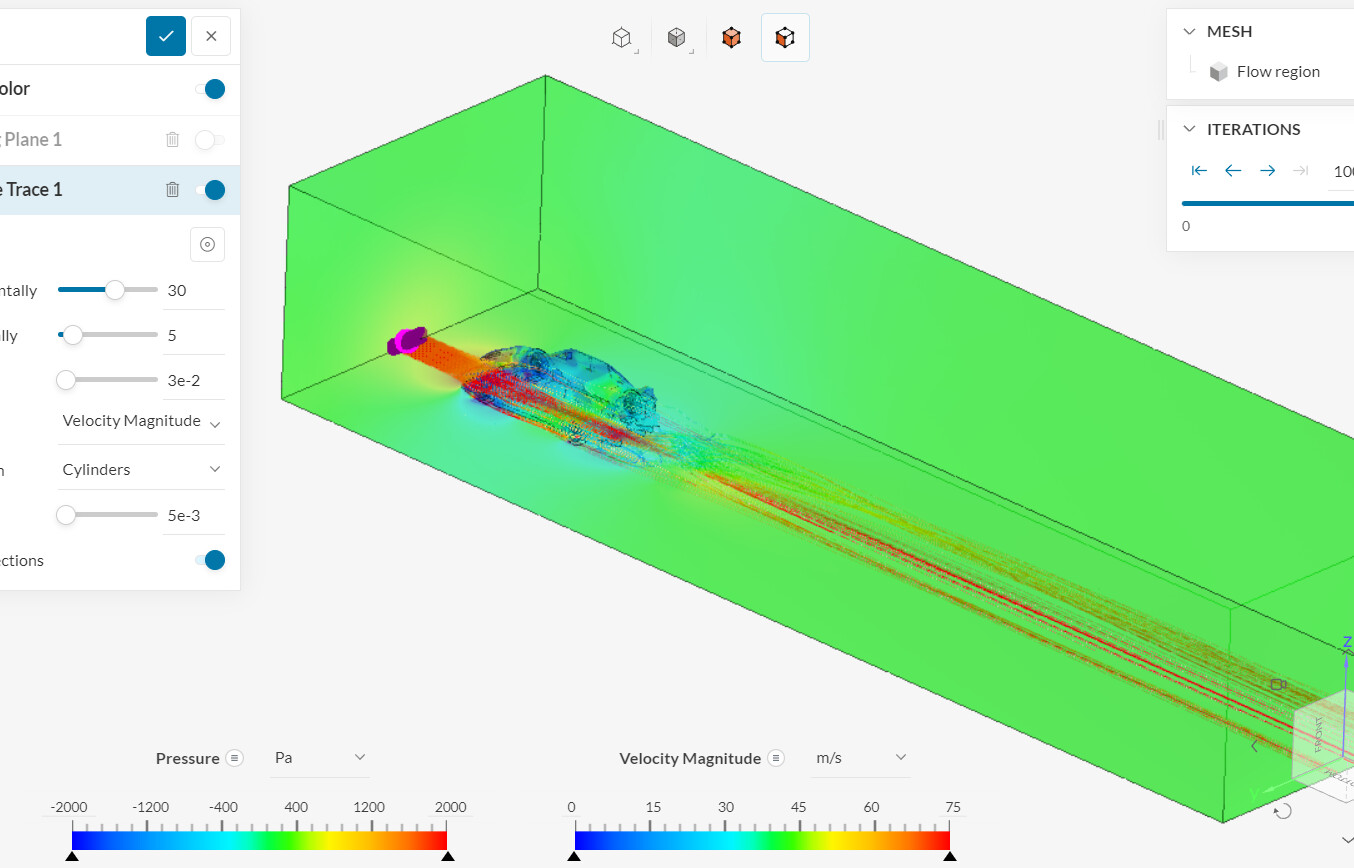Click the Flow region mesh cube icon
The image size is (1354, 868).
point(1218,71)
